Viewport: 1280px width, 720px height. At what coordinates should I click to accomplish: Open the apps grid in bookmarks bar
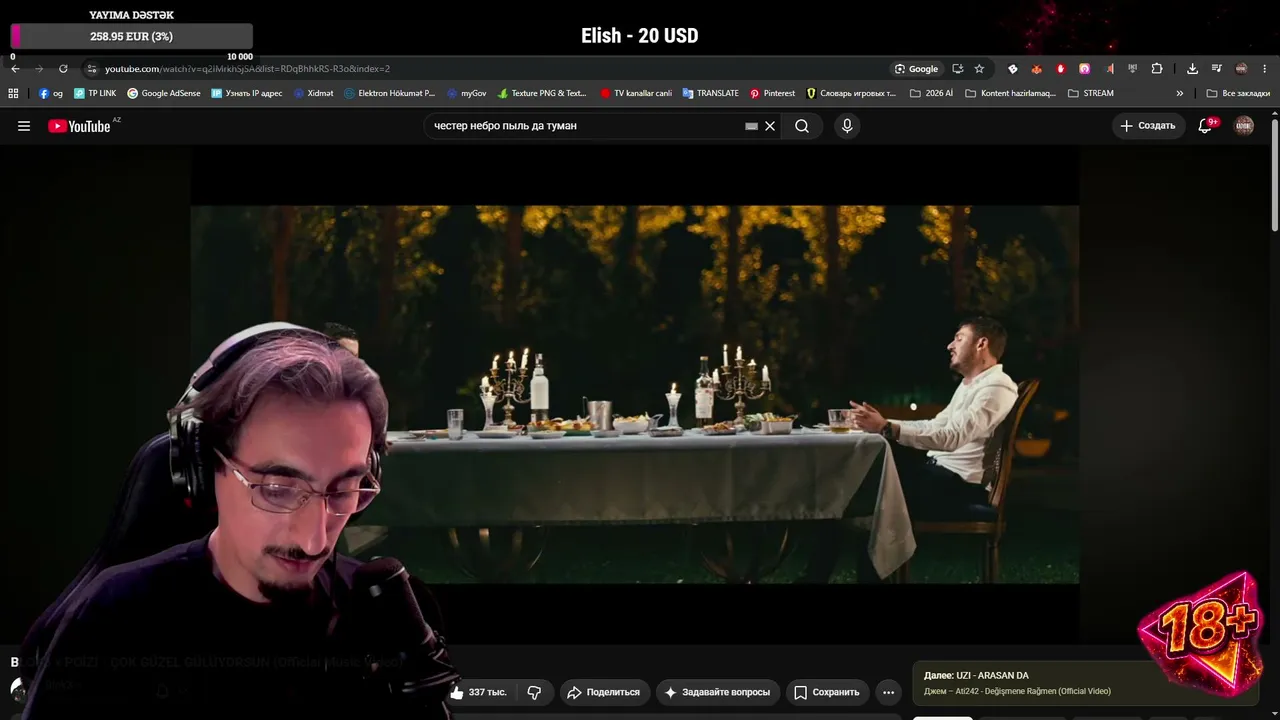click(13, 93)
